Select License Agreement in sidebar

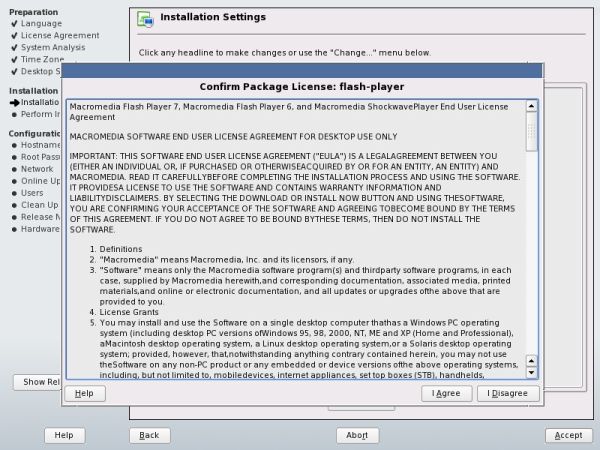[x=60, y=35]
